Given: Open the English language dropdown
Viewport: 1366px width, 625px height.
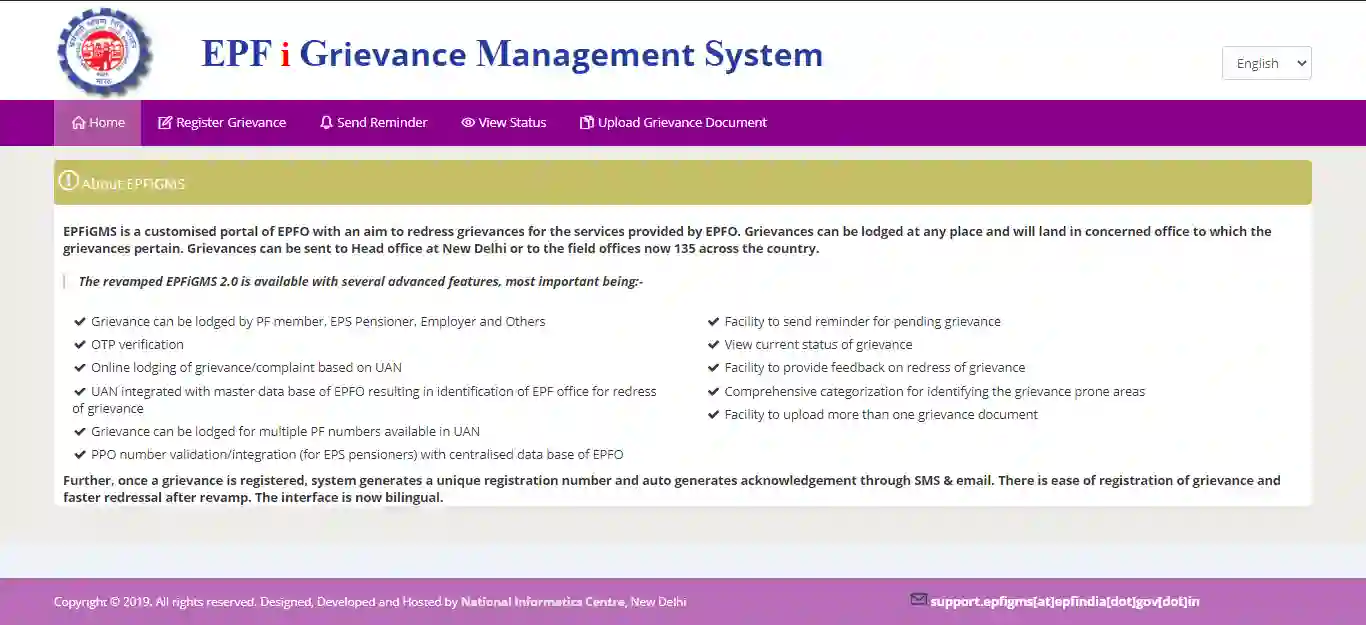Looking at the screenshot, I should click(1266, 62).
